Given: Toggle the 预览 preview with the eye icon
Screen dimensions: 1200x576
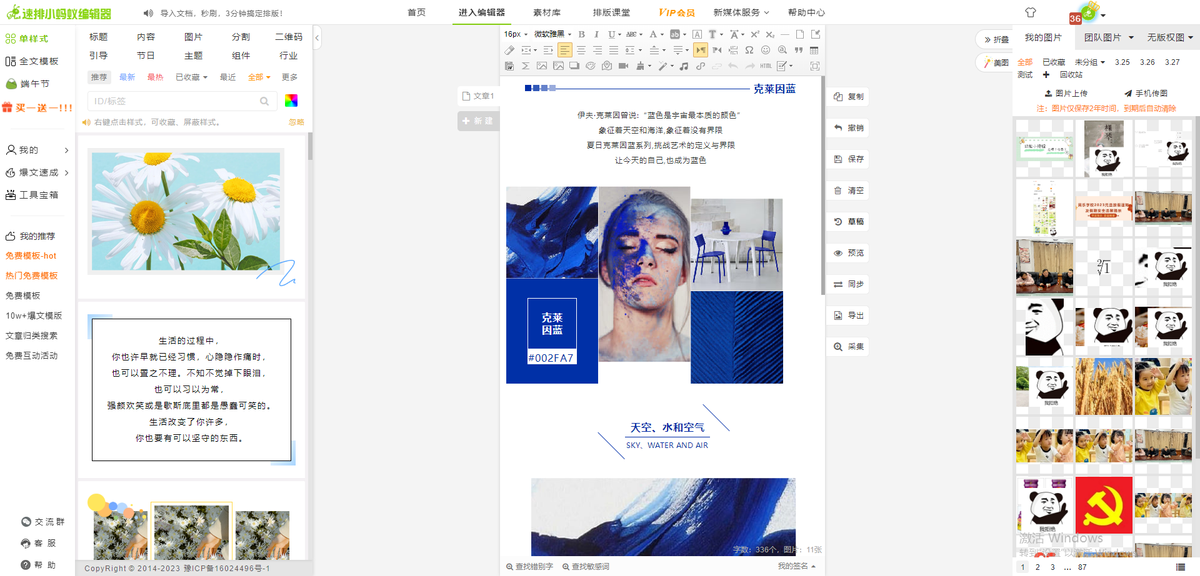Looking at the screenshot, I should click(x=848, y=254).
